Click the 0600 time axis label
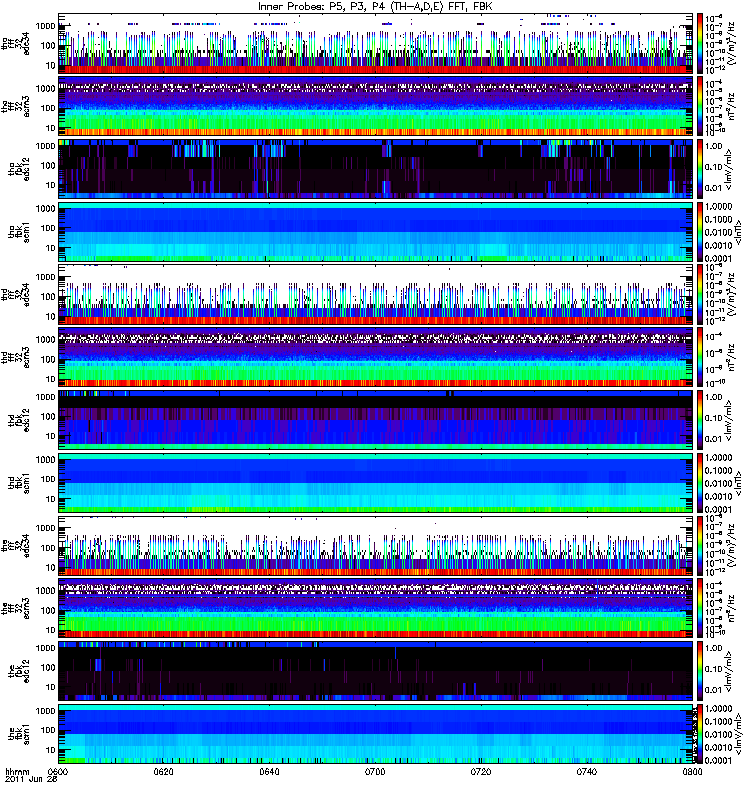This screenshot has width=750, height=800. [x=58, y=771]
